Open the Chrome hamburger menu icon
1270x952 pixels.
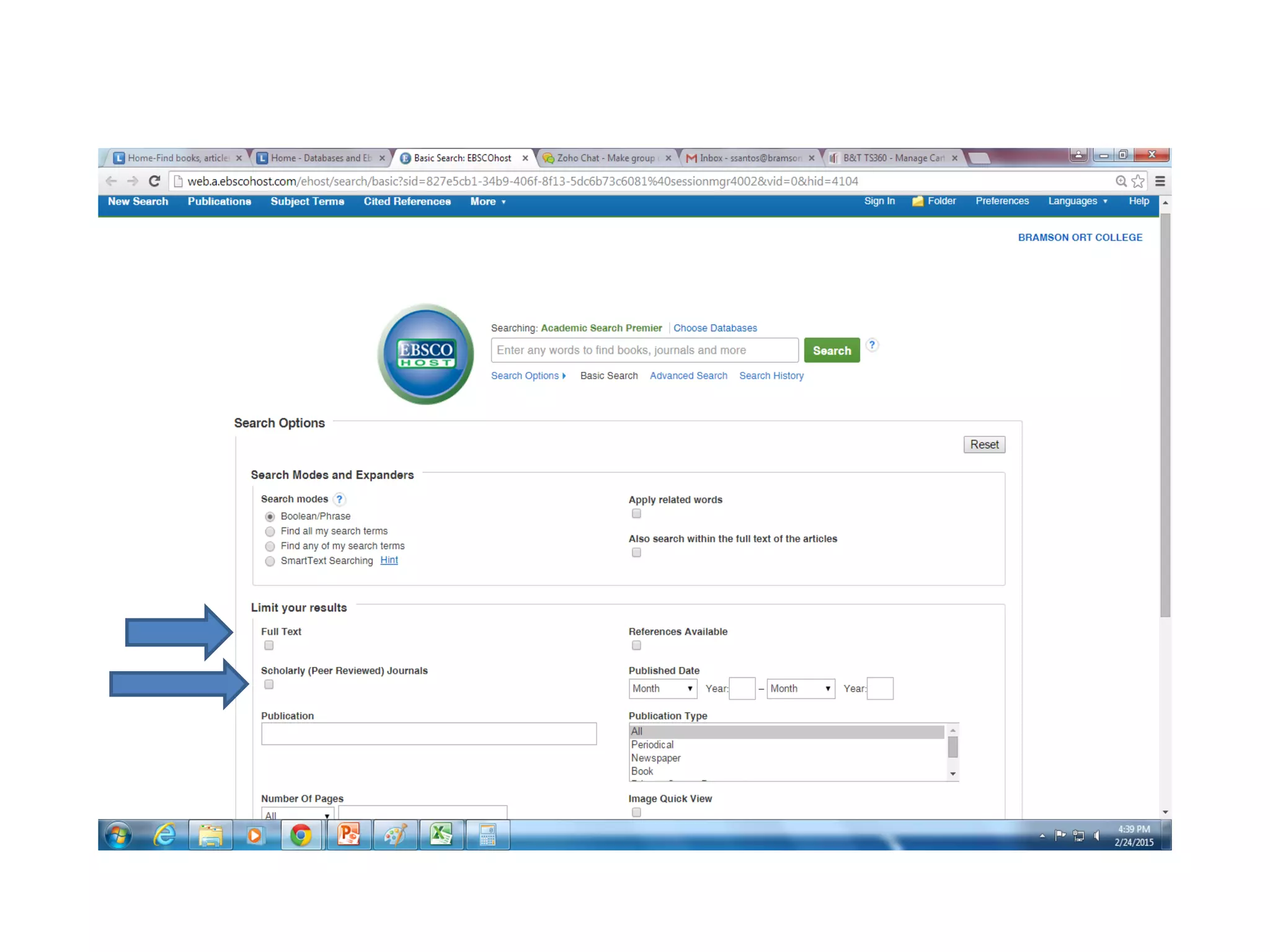click(x=1160, y=181)
